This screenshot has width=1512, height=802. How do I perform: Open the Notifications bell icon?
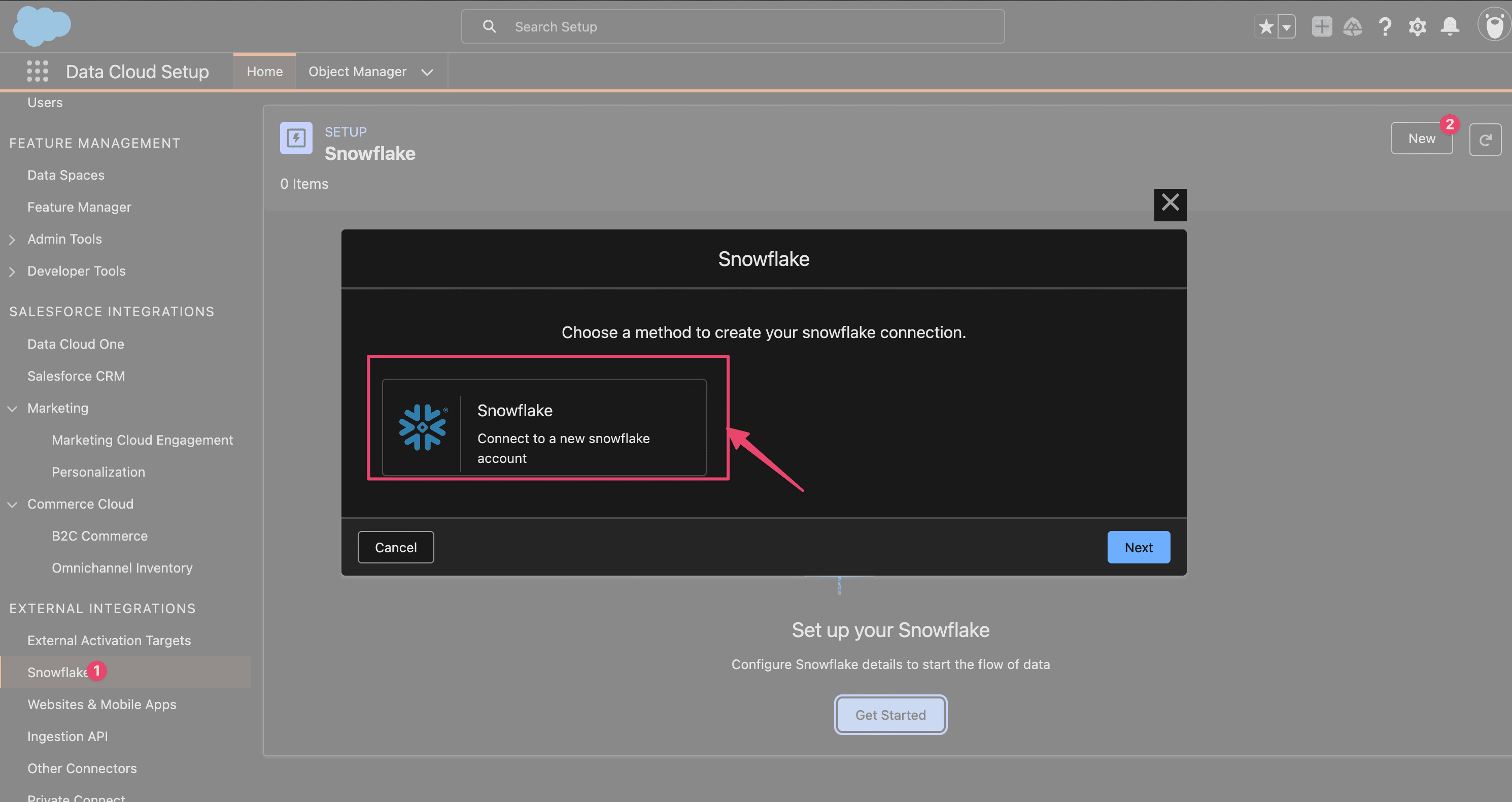pyautogui.click(x=1449, y=26)
